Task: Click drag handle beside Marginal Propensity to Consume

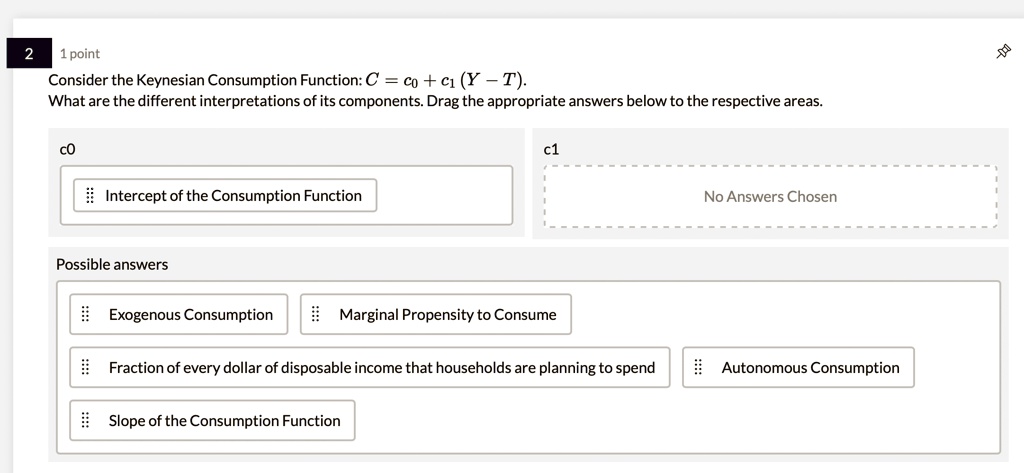Action: click(x=316, y=315)
